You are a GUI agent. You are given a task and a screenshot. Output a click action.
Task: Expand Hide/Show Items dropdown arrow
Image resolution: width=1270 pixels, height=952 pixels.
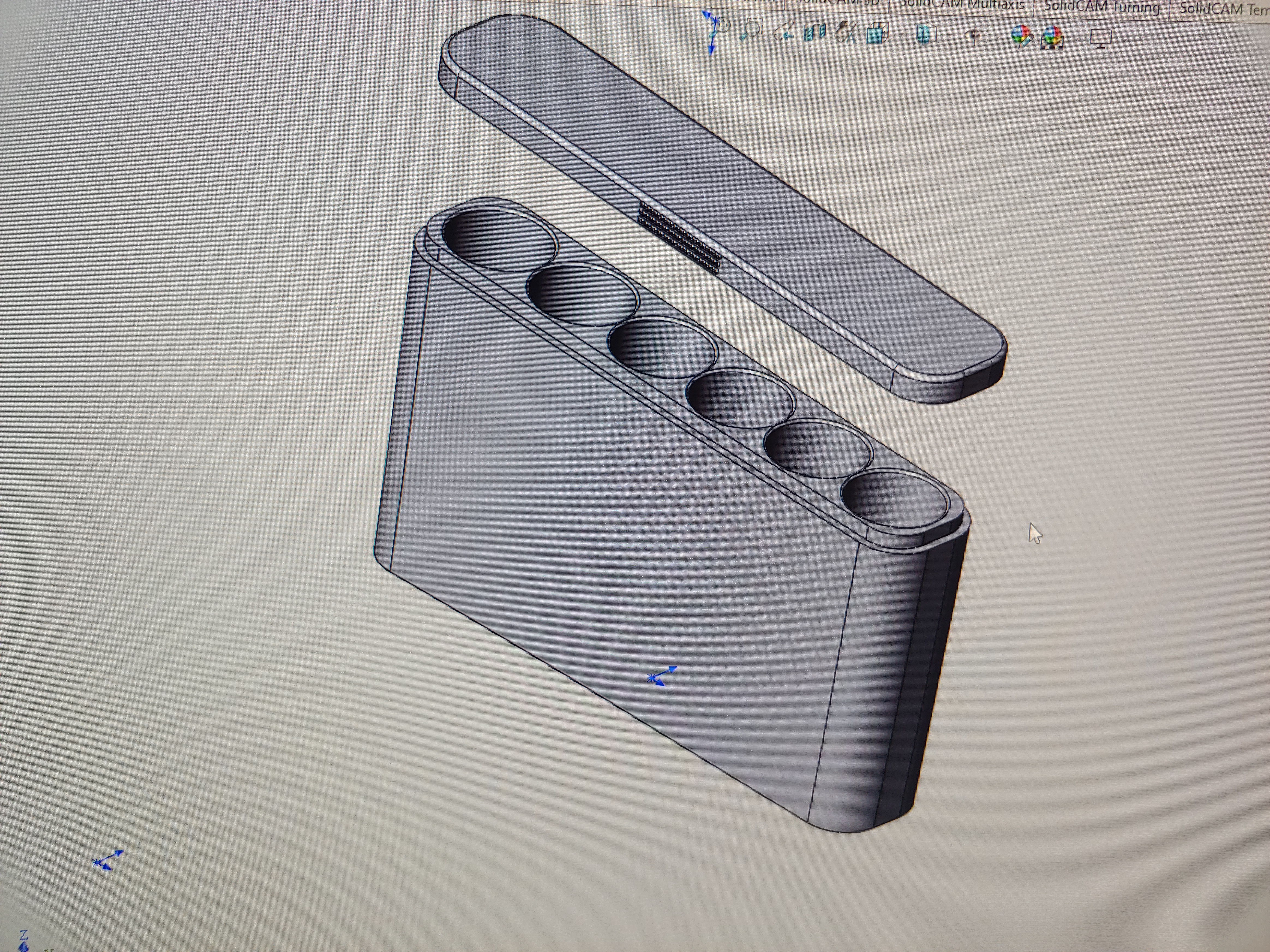tap(997, 37)
